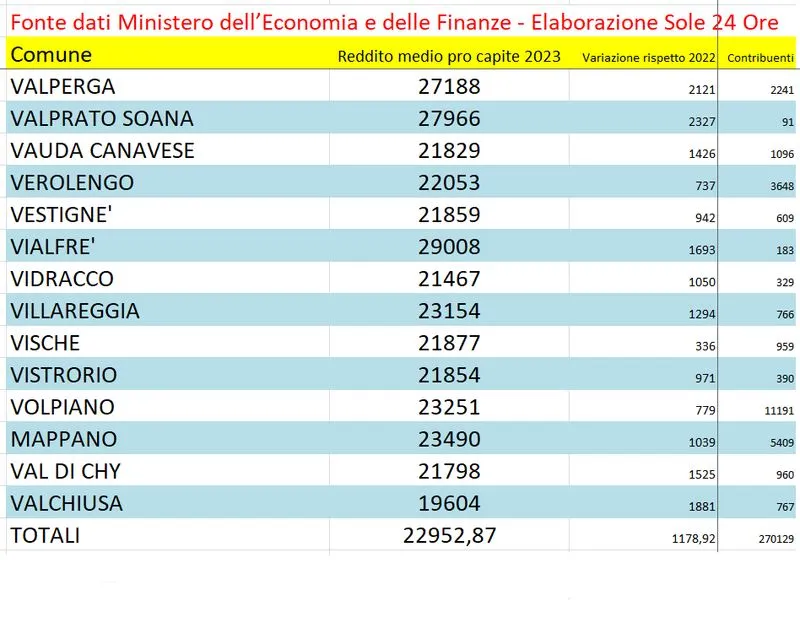Click VALCHIUSA income value 19604
This screenshot has height=629, width=800.
[449, 503]
